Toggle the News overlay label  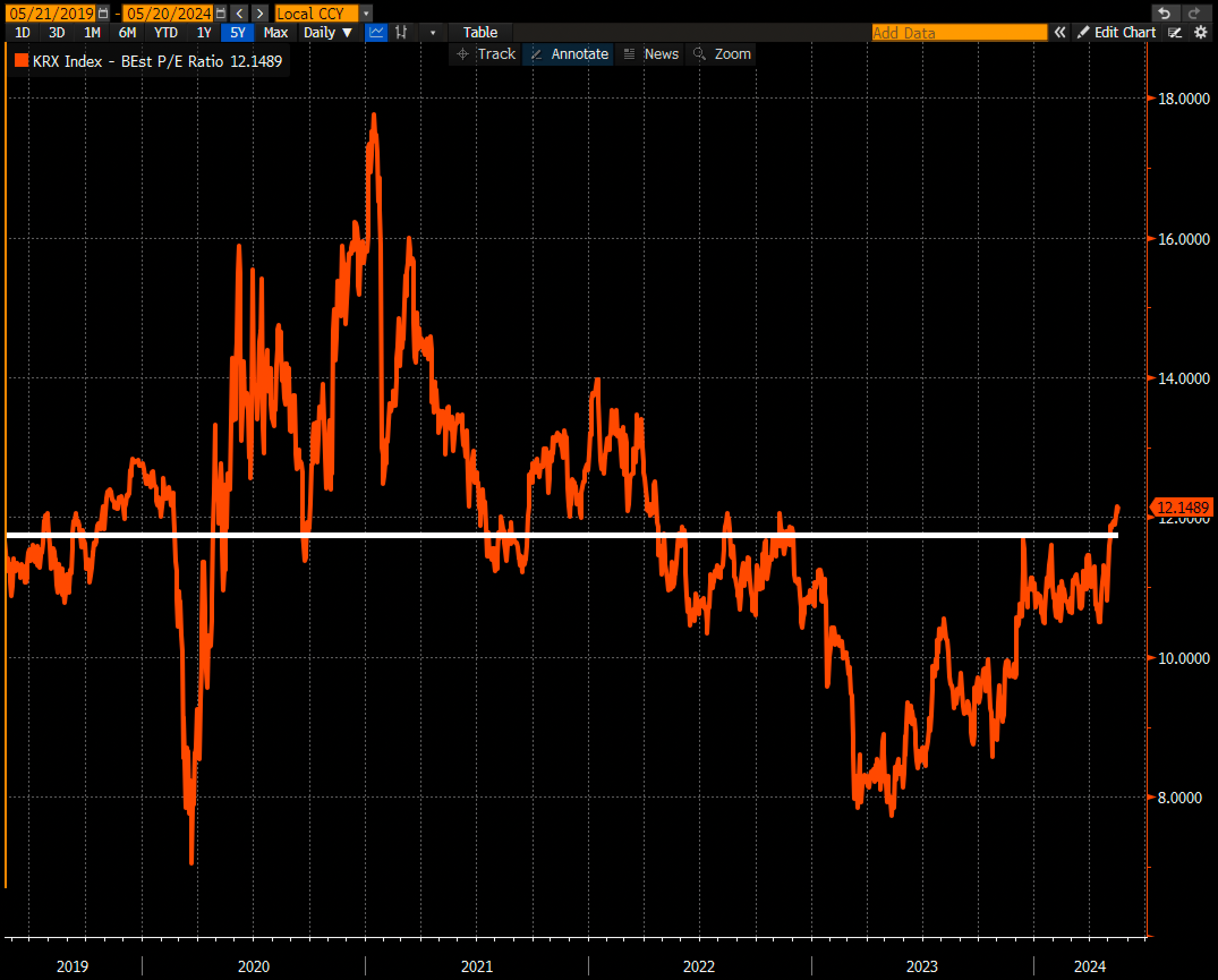click(x=661, y=54)
